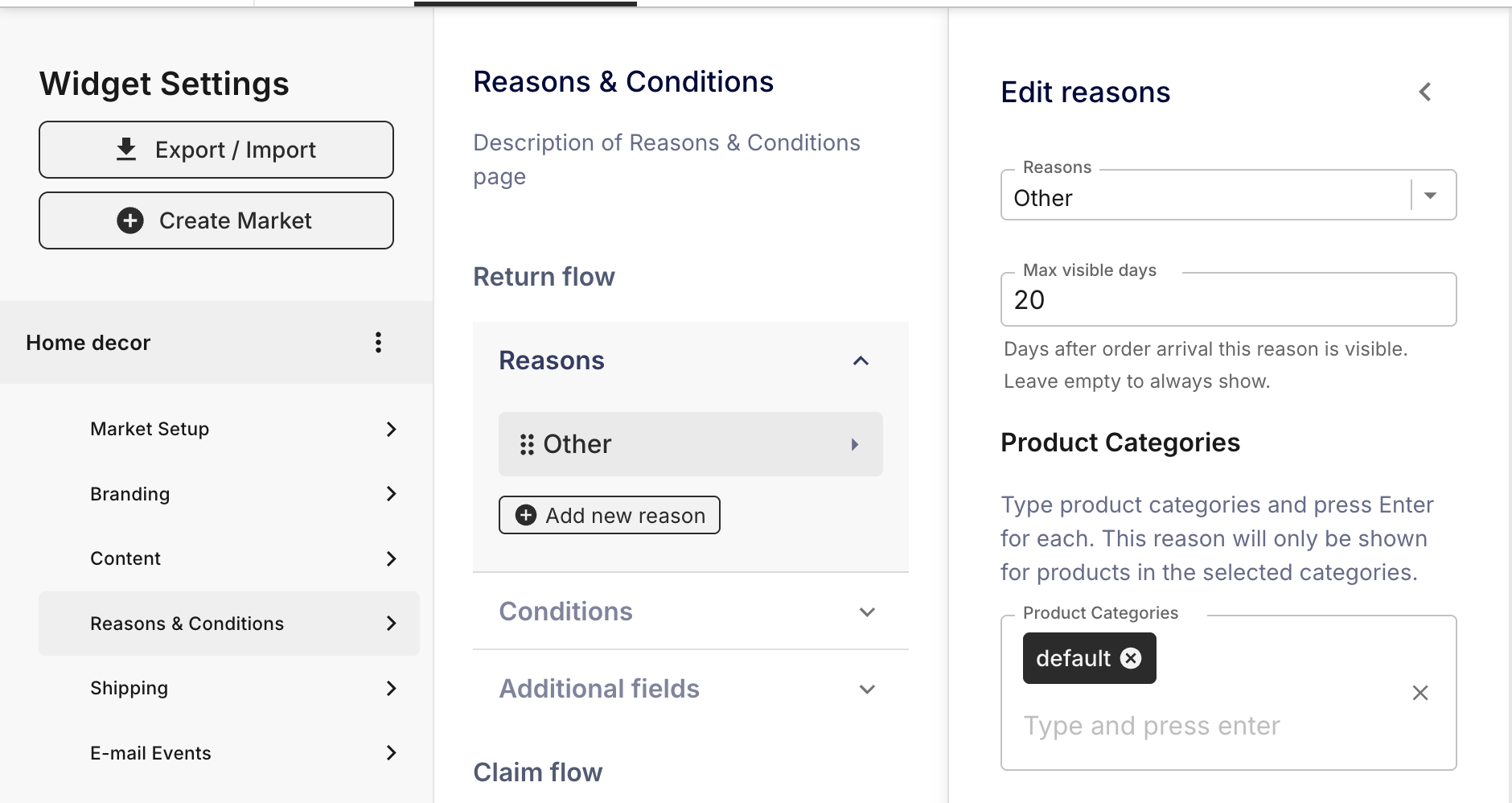The width and height of the screenshot is (1512, 803).
Task: Collapse the Reasons section
Action: coord(861,360)
